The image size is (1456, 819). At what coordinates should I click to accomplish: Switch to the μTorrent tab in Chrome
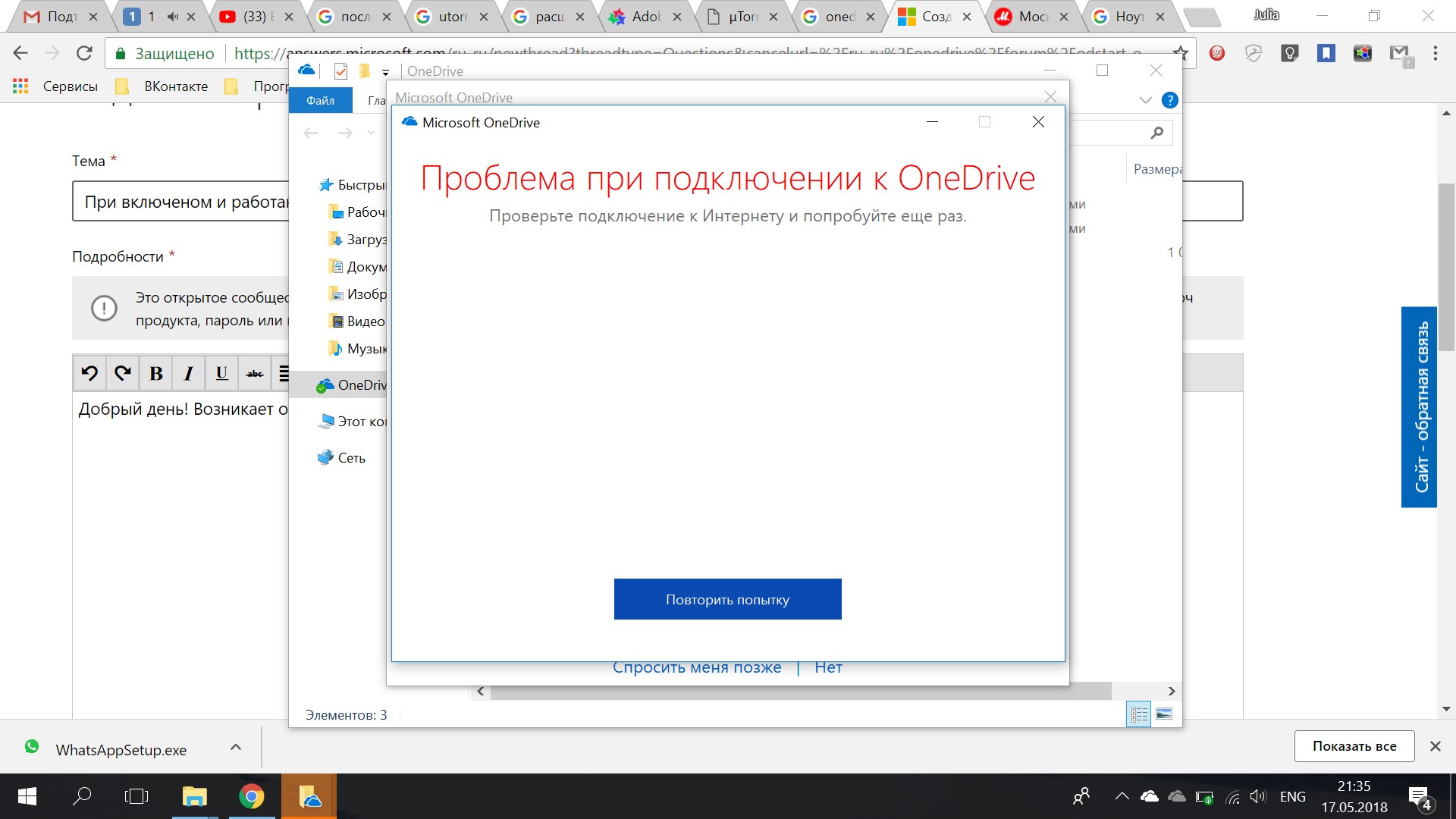pos(742,17)
